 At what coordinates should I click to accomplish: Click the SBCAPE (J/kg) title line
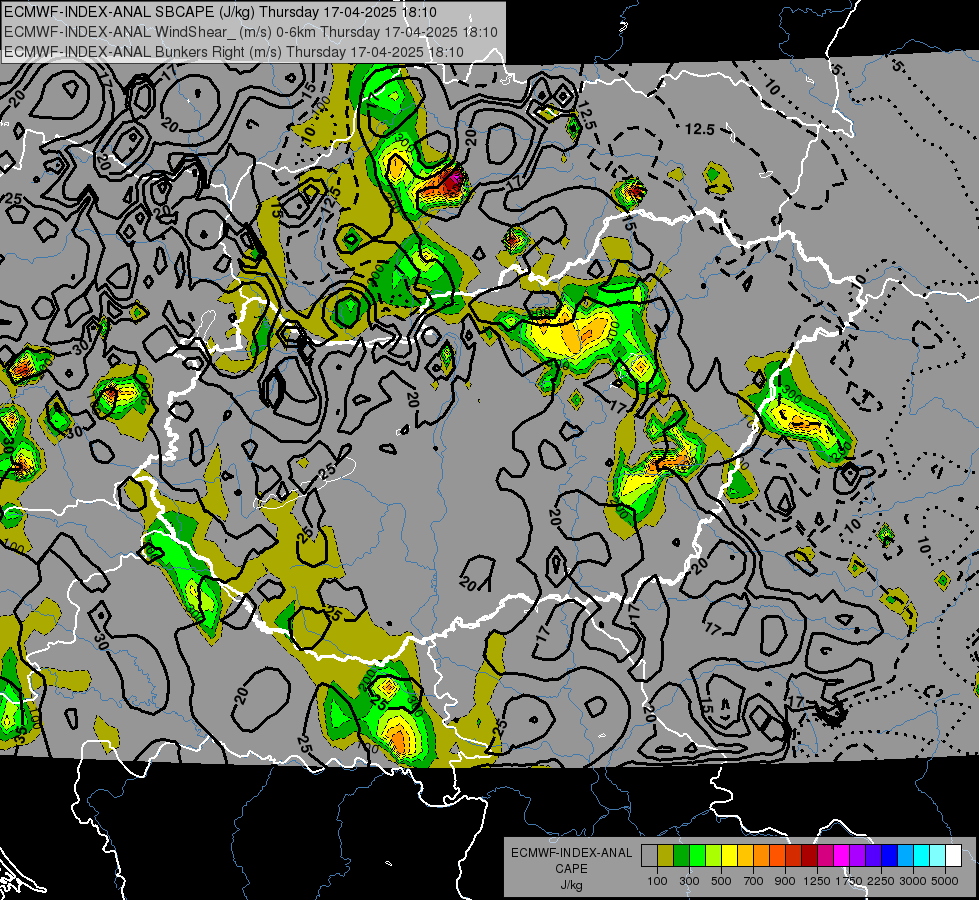pyautogui.click(x=220, y=12)
